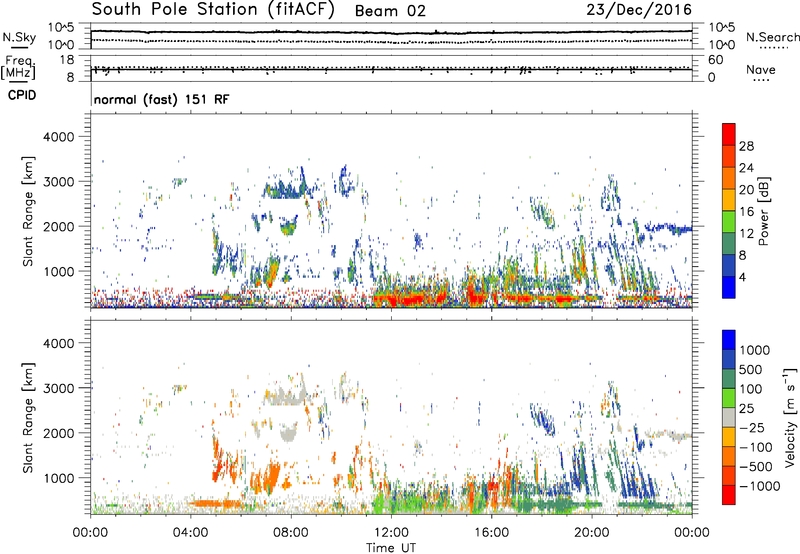Click the '12' Power colorbar tick label
The image size is (800, 554).
[746, 234]
